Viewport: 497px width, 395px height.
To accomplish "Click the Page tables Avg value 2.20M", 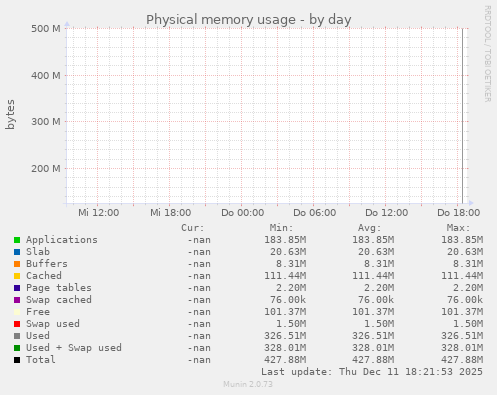I will point(379,288).
